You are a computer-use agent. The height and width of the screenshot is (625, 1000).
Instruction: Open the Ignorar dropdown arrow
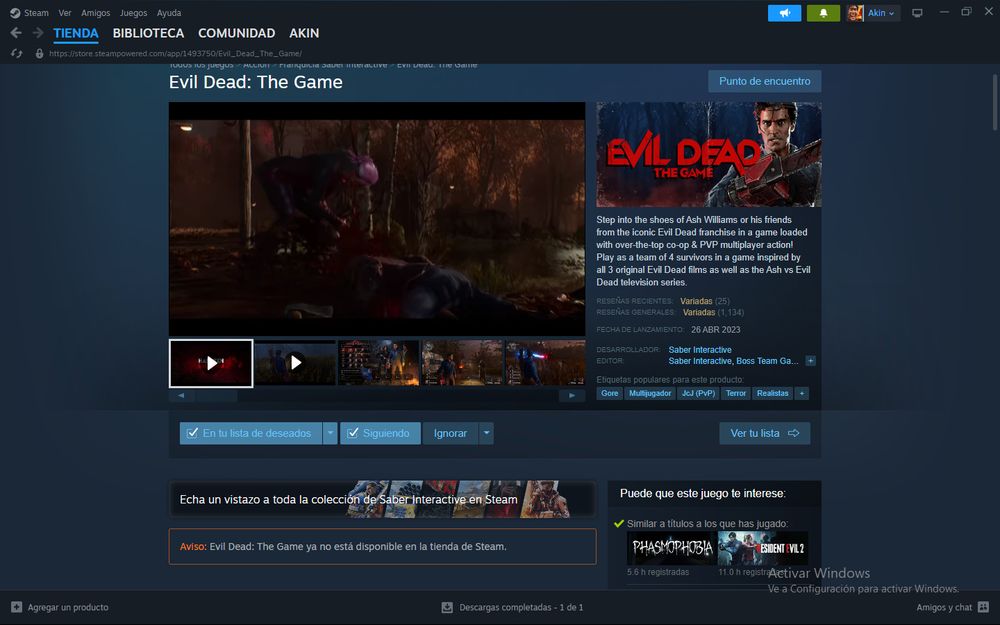coord(486,433)
